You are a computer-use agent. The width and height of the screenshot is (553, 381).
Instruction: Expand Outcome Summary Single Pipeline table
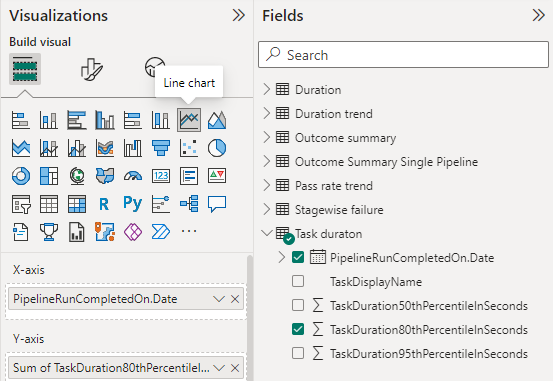pyautogui.click(x=267, y=161)
